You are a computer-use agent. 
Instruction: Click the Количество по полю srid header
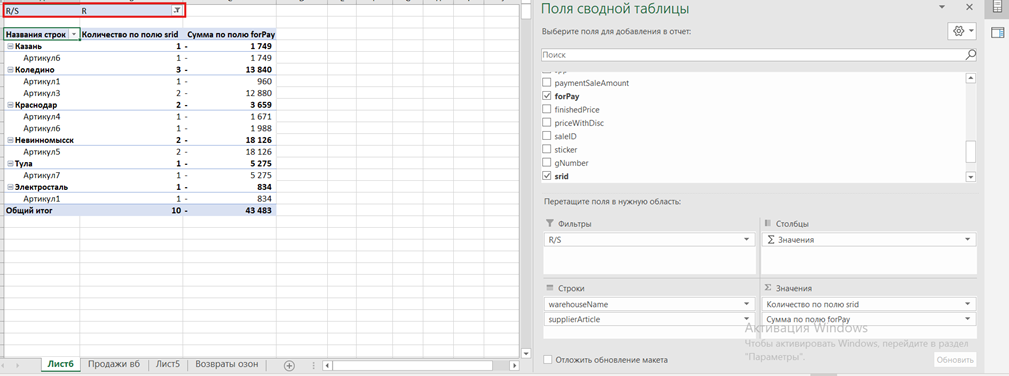coord(131,34)
